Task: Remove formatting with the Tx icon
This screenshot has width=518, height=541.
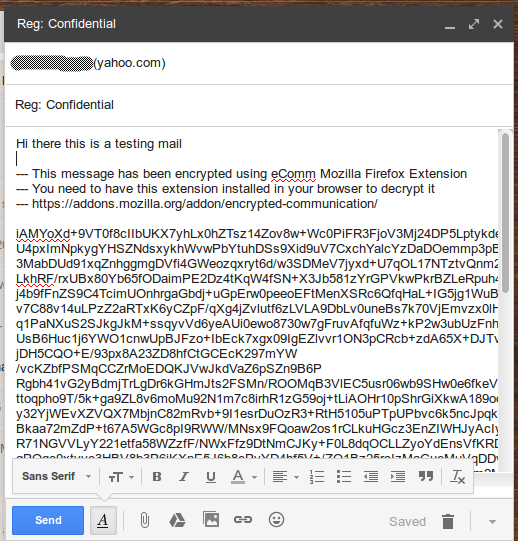Action: 457,477
